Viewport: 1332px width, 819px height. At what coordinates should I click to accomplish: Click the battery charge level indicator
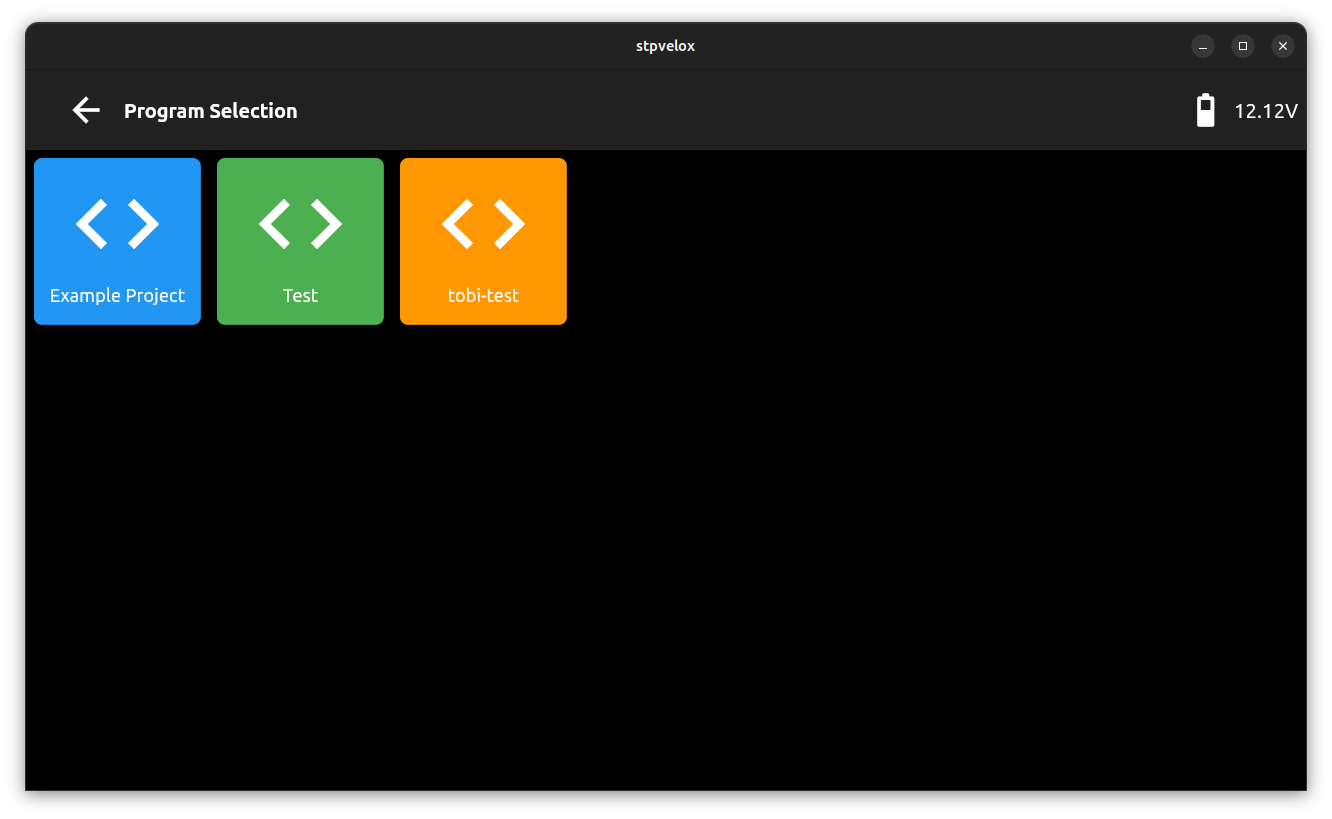click(x=1205, y=112)
